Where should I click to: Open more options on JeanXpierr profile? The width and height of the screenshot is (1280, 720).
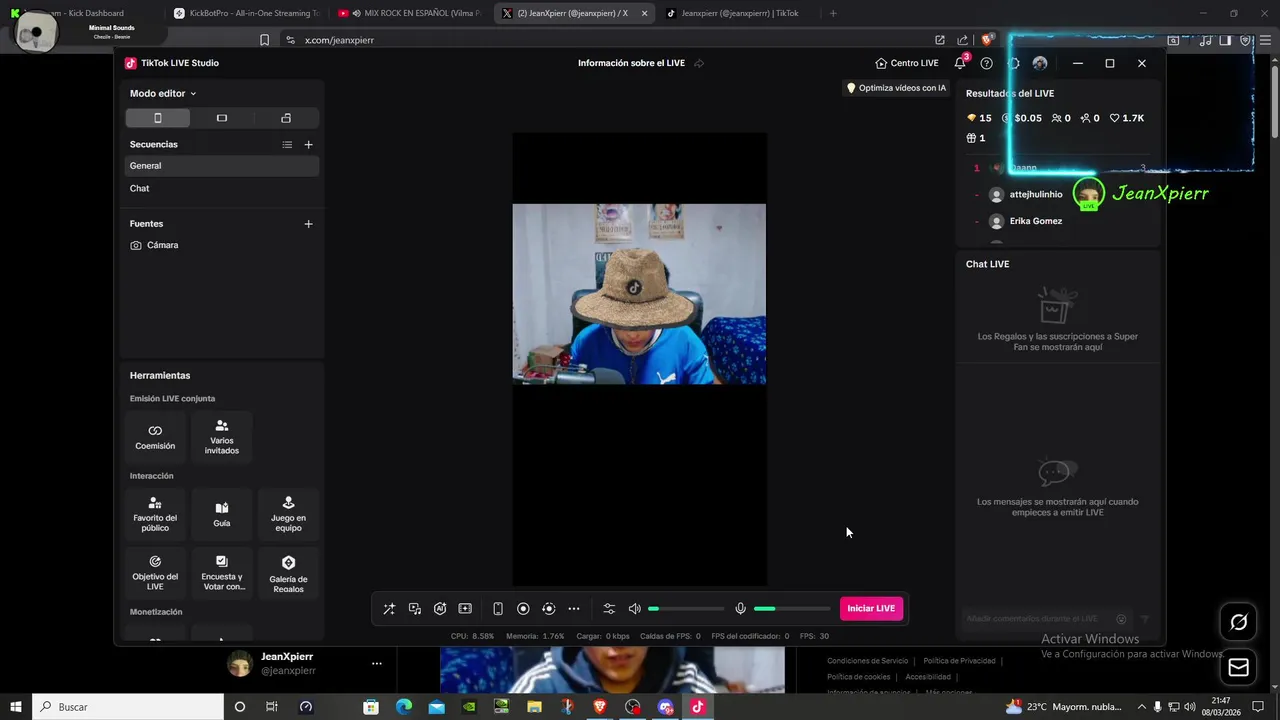click(376, 663)
